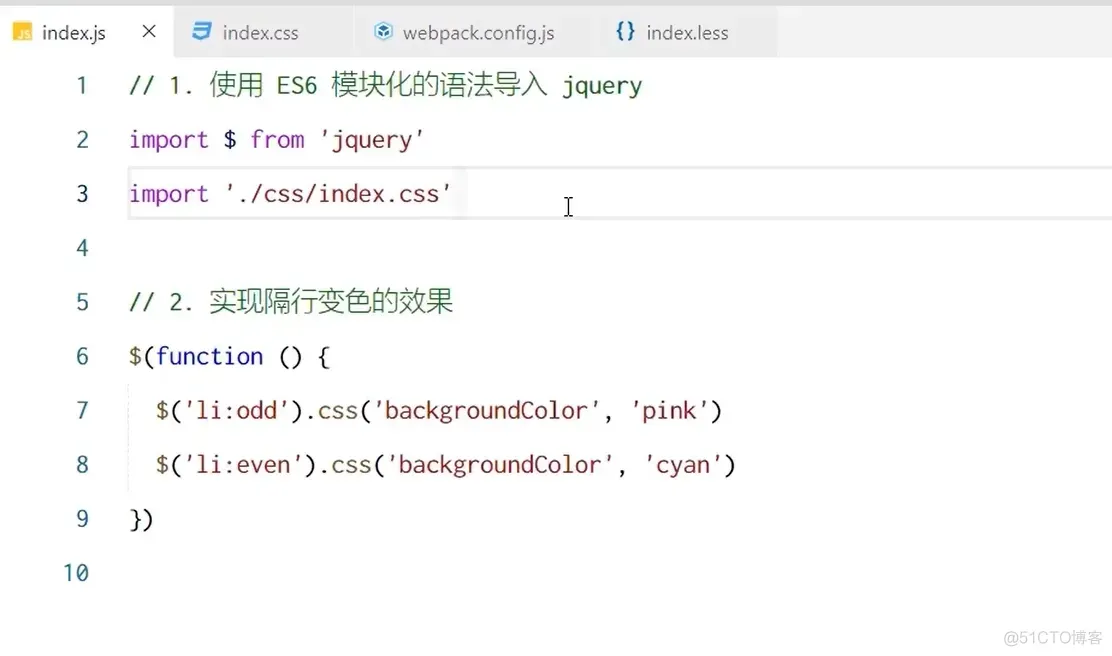Click the CSS file icon on index.css tab

tap(201, 31)
